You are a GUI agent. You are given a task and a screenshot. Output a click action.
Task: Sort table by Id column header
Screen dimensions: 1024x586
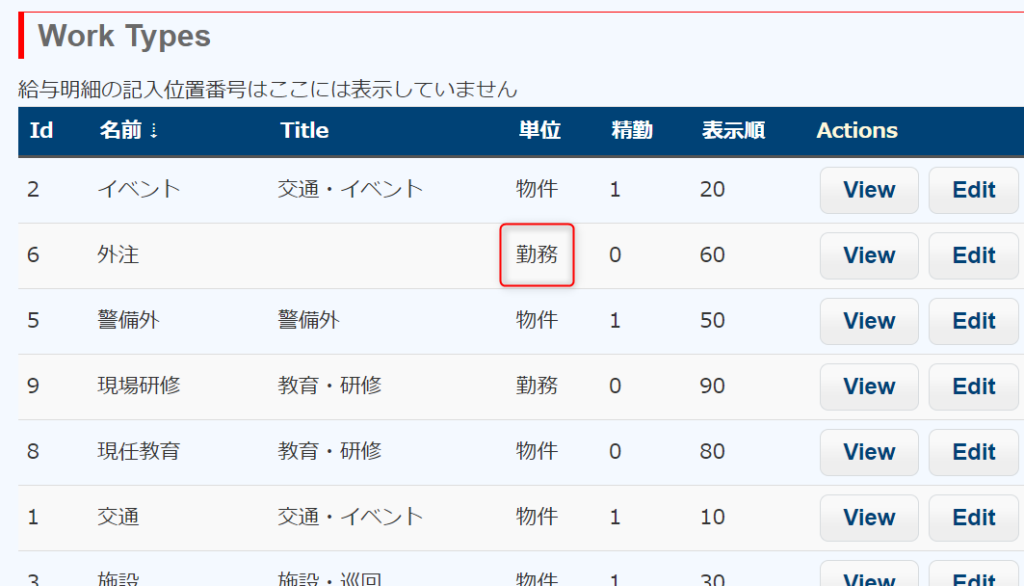tap(41, 131)
